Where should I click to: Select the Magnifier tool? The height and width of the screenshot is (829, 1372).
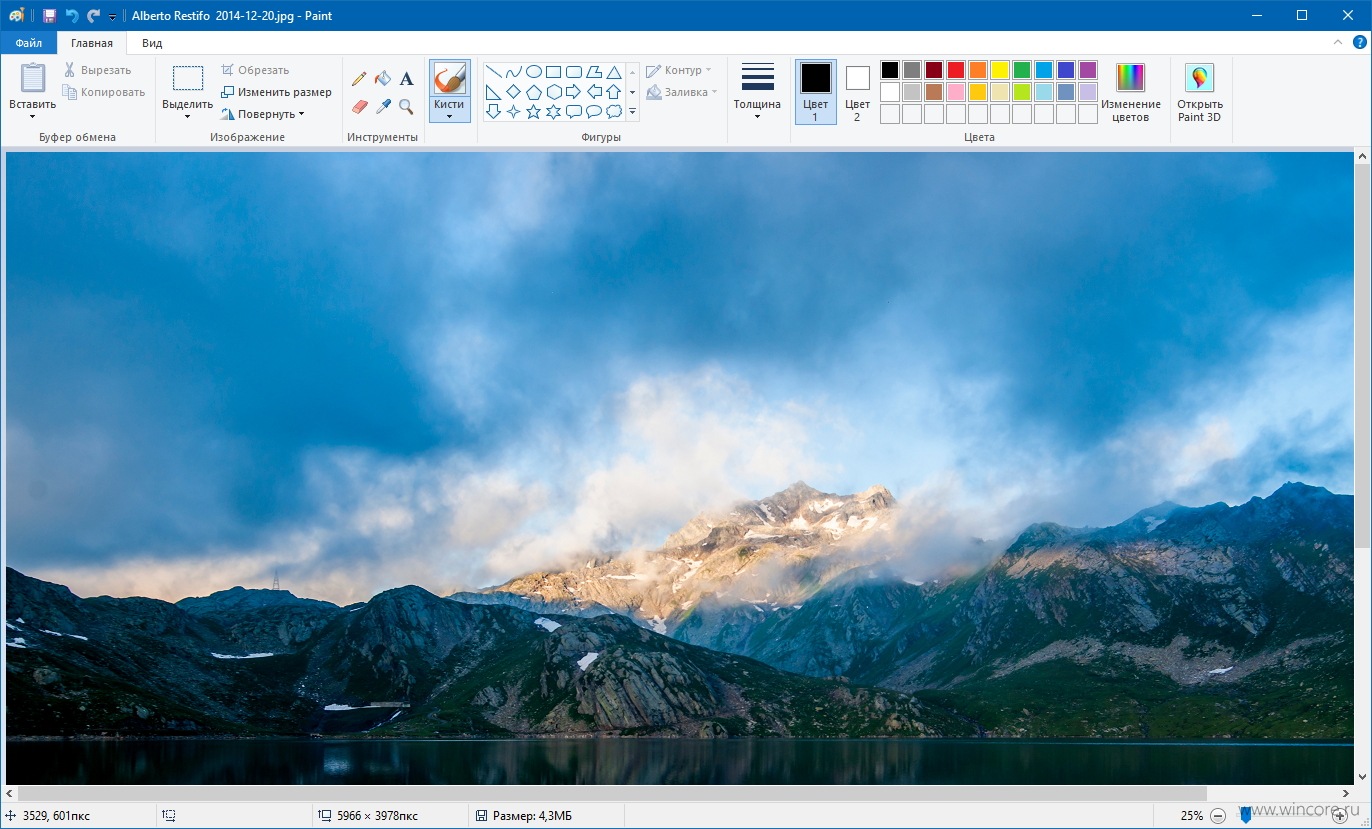coord(406,106)
